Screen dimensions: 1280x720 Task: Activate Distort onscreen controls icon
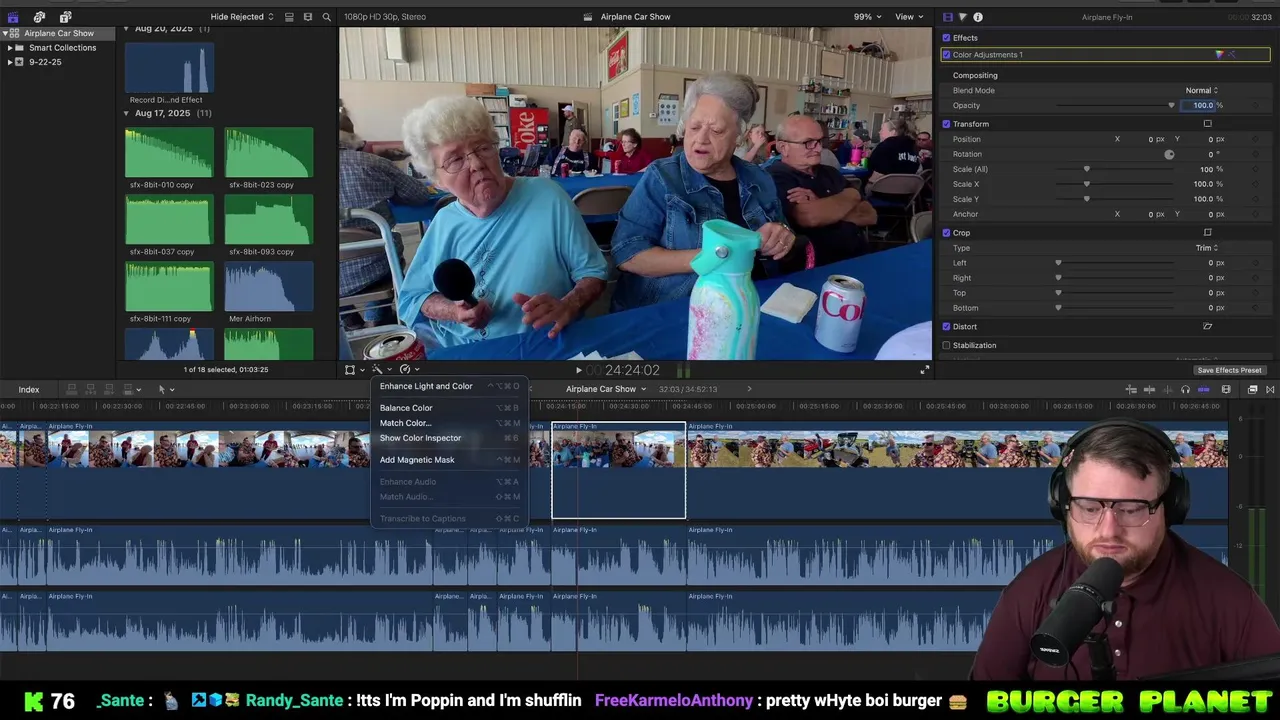(1207, 327)
